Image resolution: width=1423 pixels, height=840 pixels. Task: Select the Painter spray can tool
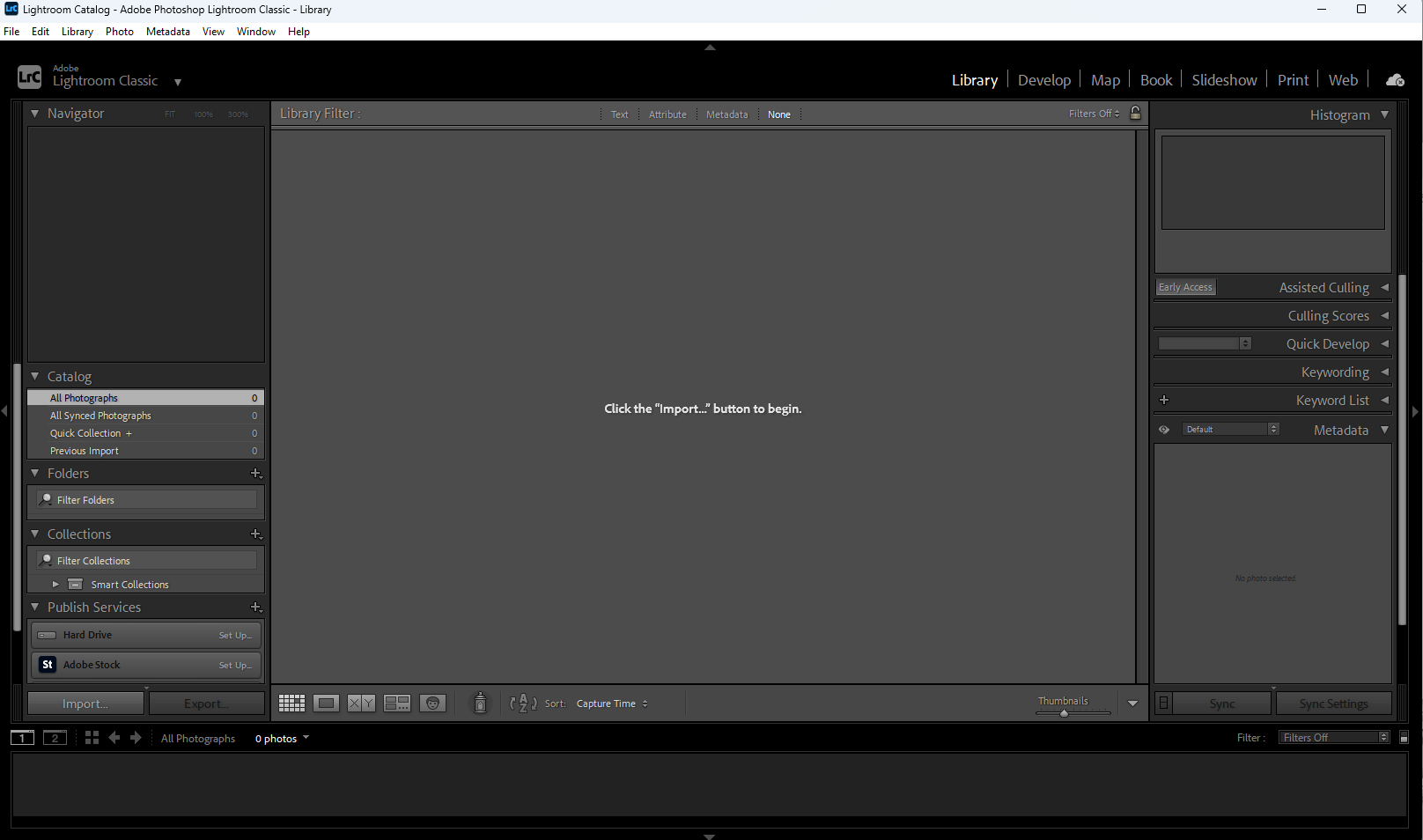point(480,703)
